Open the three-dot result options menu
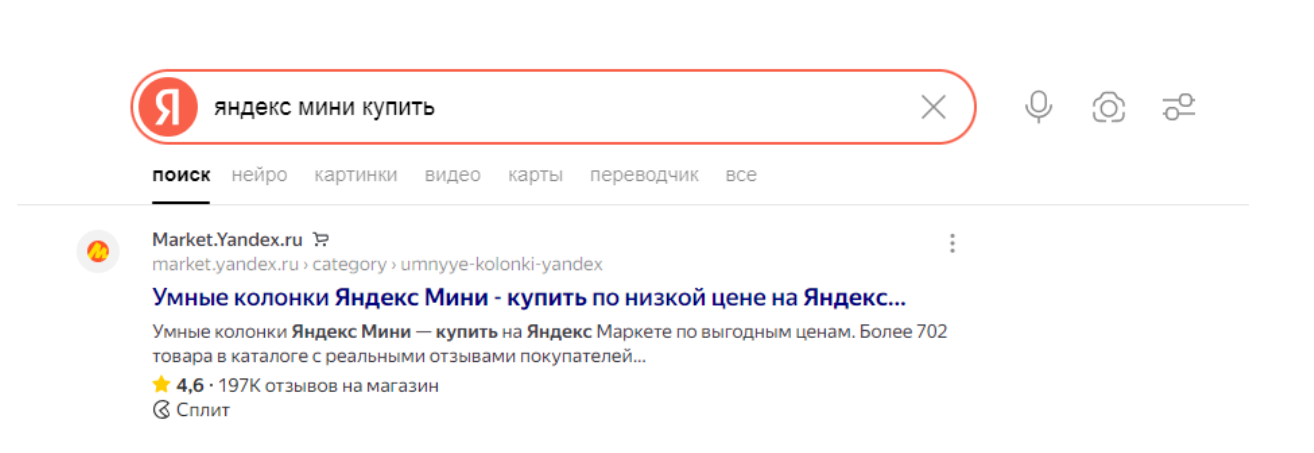 pyautogui.click(x=952, y=243)
